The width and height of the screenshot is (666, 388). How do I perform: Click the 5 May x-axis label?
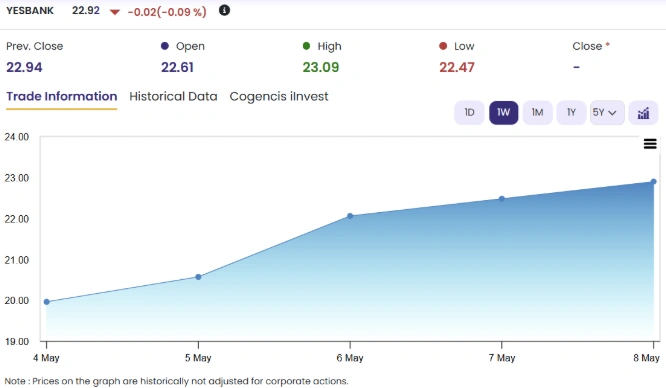pyautogui.click(x=198, y=358)
